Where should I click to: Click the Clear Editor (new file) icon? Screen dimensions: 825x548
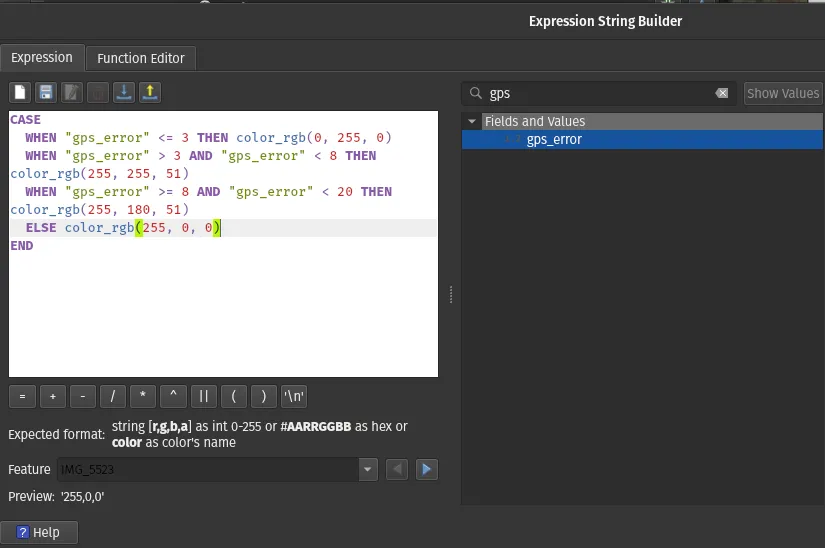coord(20,93)
